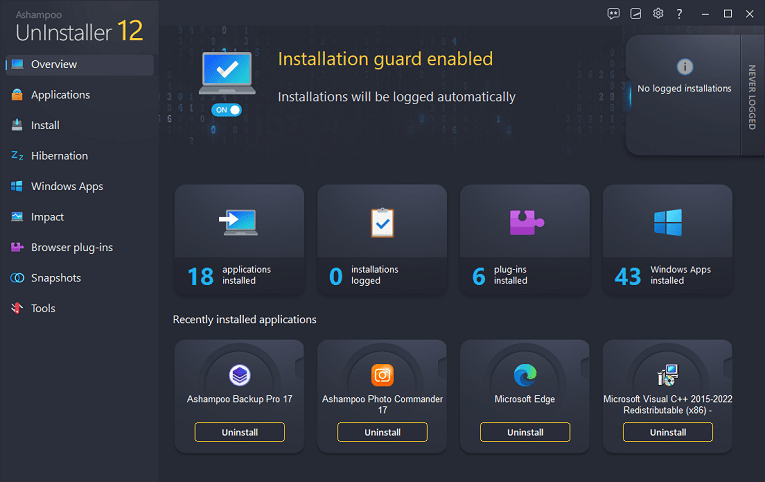Click the Impact chart icon in sidebar
Image resolution: width=765 pixels, height=482 pixels.
pyautogui.click(x=17, y=216)
